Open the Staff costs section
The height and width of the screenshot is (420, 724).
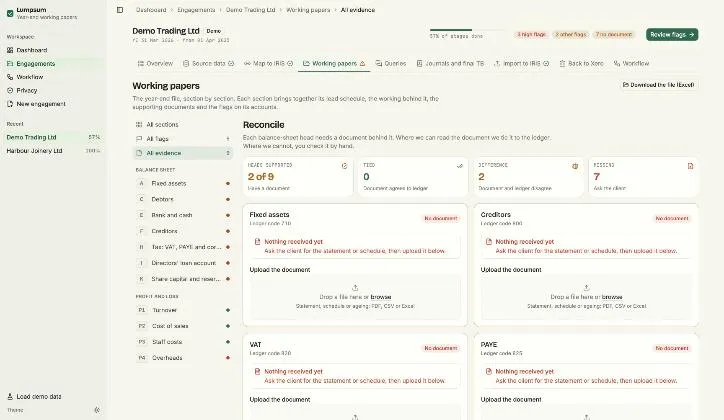183,342
